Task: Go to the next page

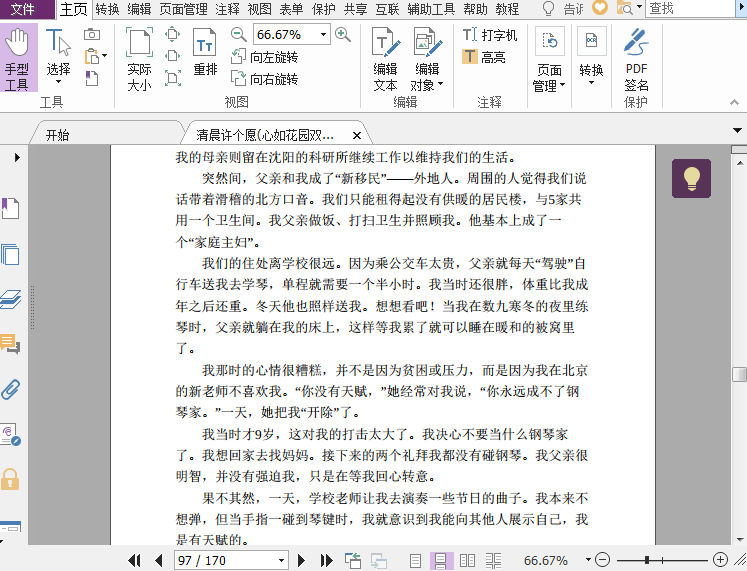Action: click(x=301, y=561)
